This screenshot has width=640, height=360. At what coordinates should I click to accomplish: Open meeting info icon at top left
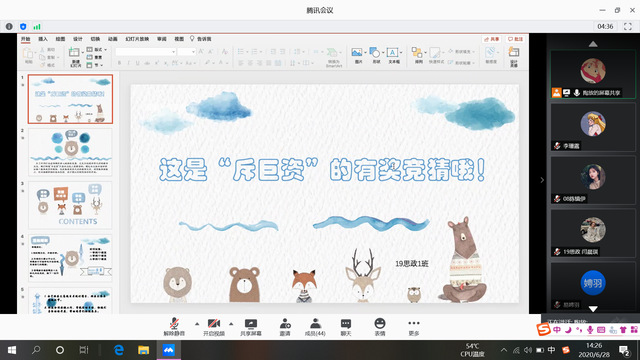click(x=9, y=27)
